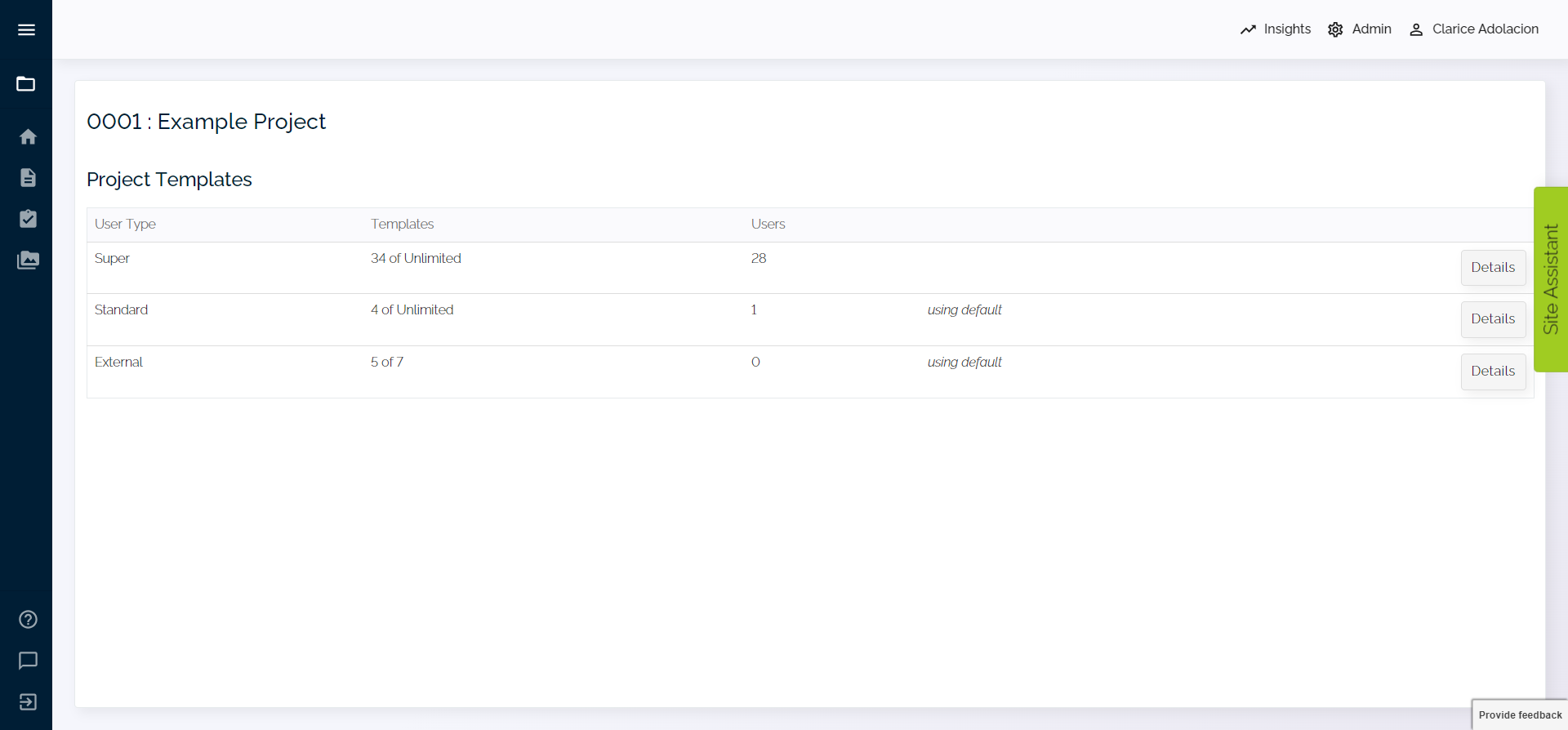Go to Home via house icon
1568x730 pixels.
[x=28, y=136]
